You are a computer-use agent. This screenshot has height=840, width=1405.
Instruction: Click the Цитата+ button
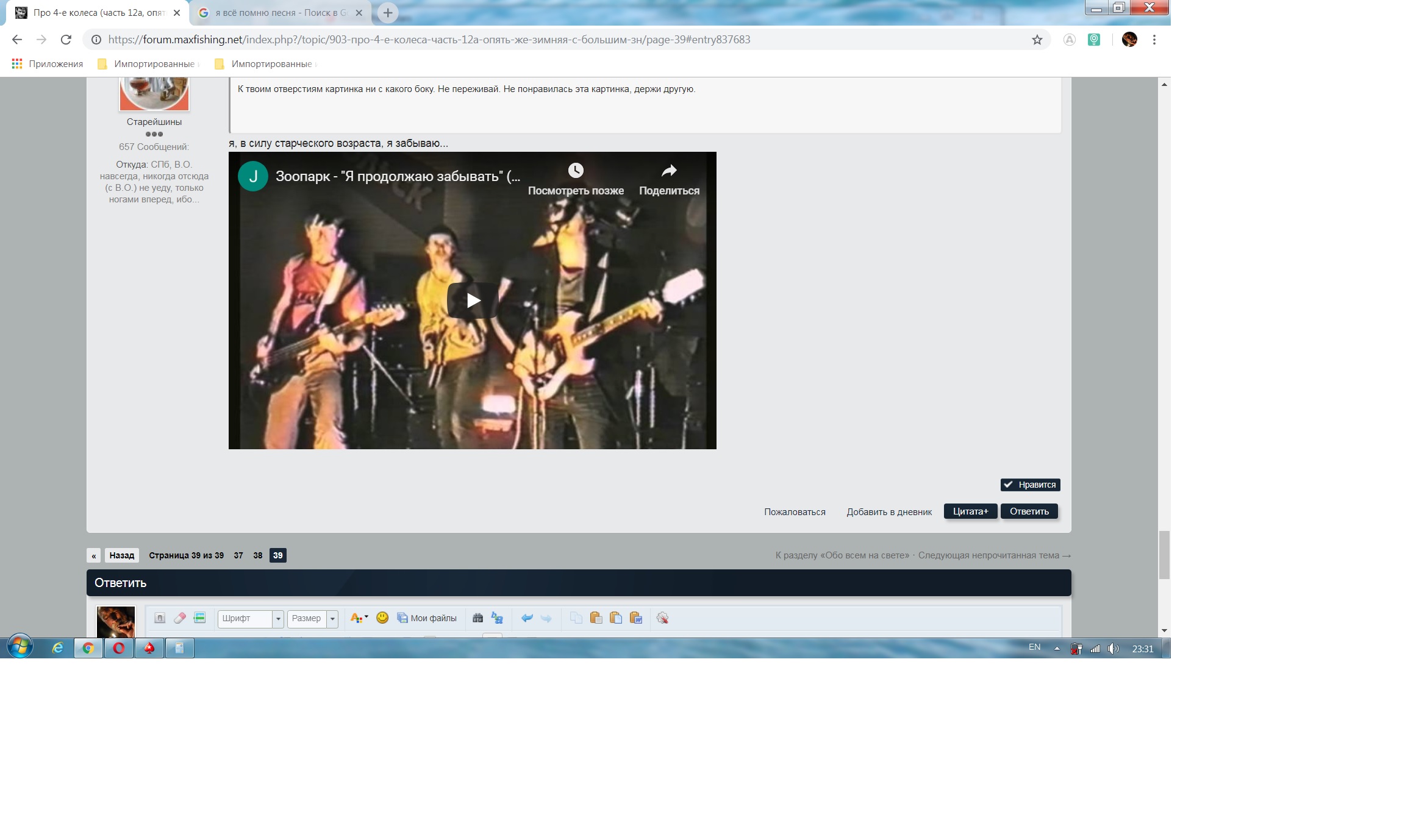tap(970, 511)
